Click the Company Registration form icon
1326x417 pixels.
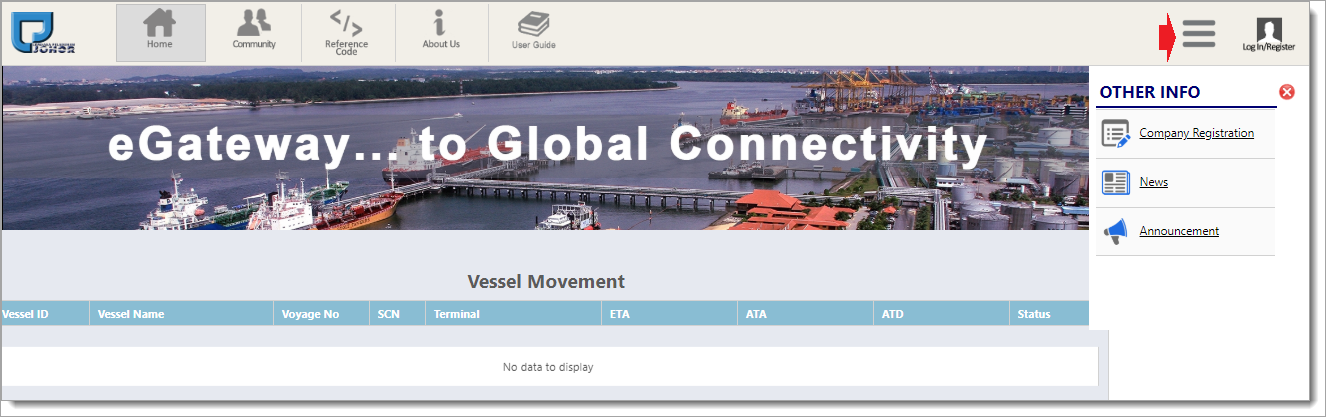[1115, 133]
